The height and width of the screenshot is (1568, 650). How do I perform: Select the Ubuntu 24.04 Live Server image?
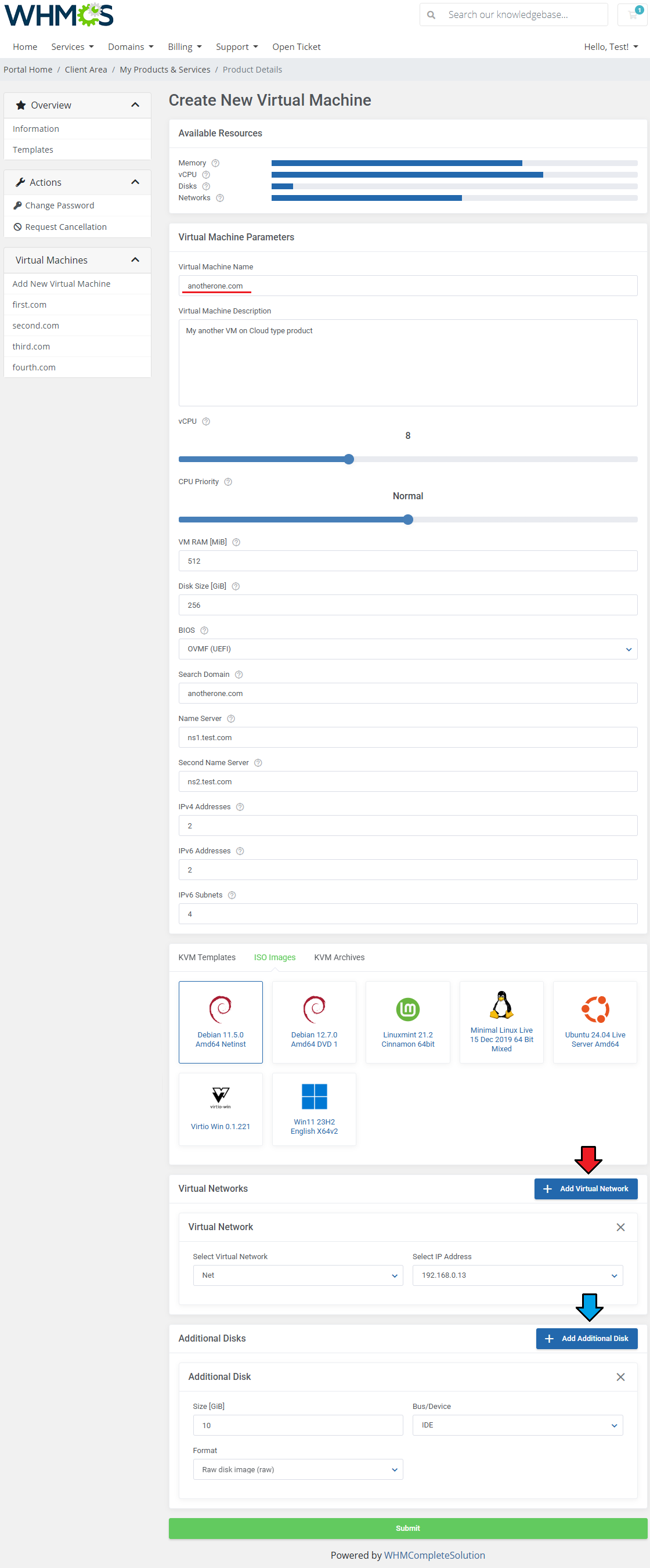click(x=595, y=1022)
